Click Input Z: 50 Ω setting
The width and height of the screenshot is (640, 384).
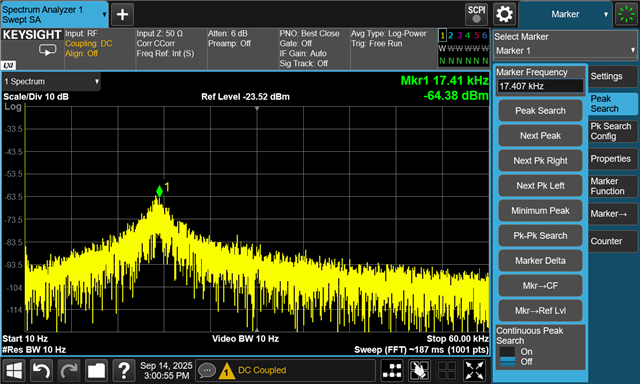(159, 34)
